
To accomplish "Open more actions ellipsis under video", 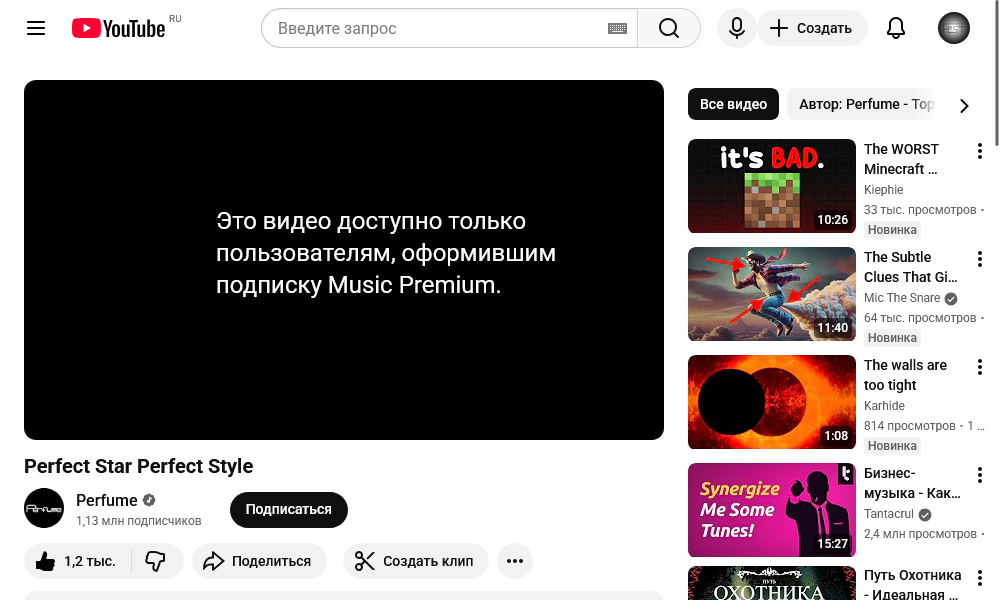I will point(515,561).
